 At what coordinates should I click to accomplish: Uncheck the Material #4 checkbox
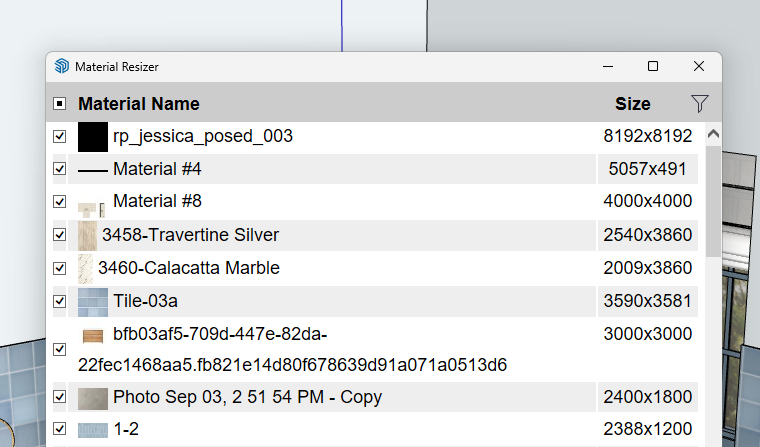pos(60,170)
